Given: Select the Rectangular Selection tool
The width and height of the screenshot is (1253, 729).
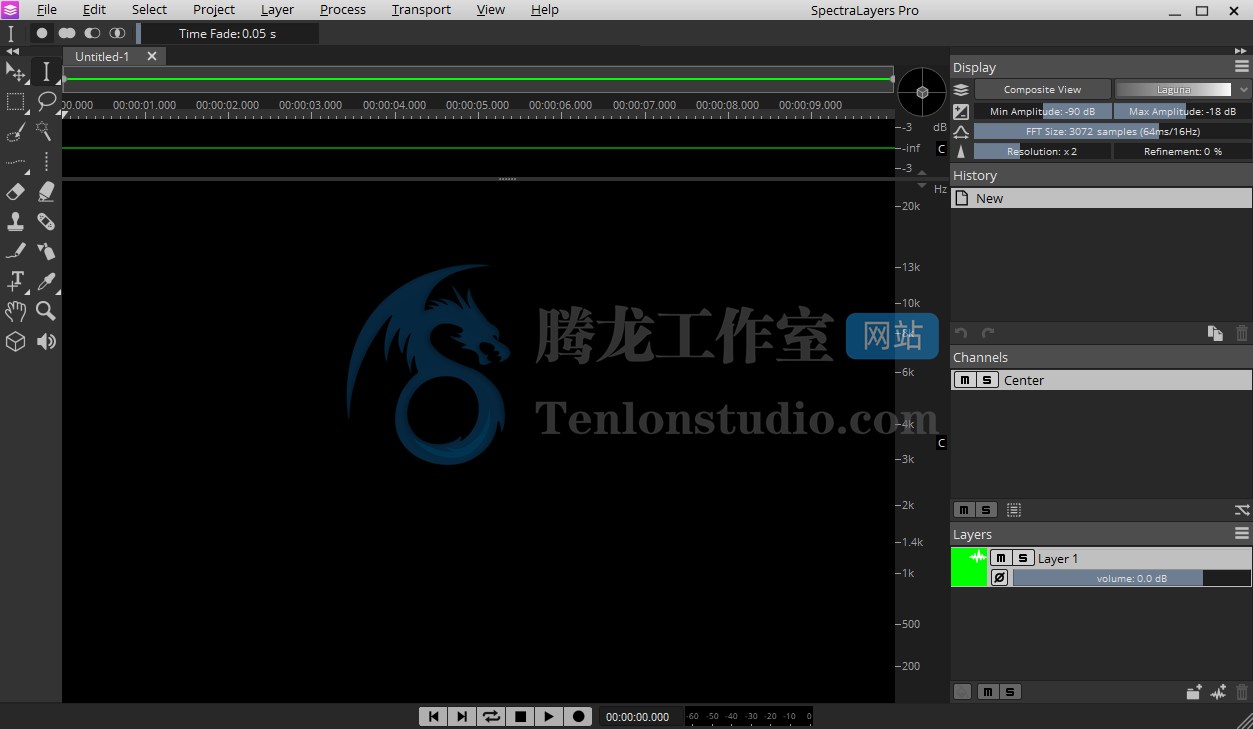Looking at the screenshot, I should pos(16,102).
